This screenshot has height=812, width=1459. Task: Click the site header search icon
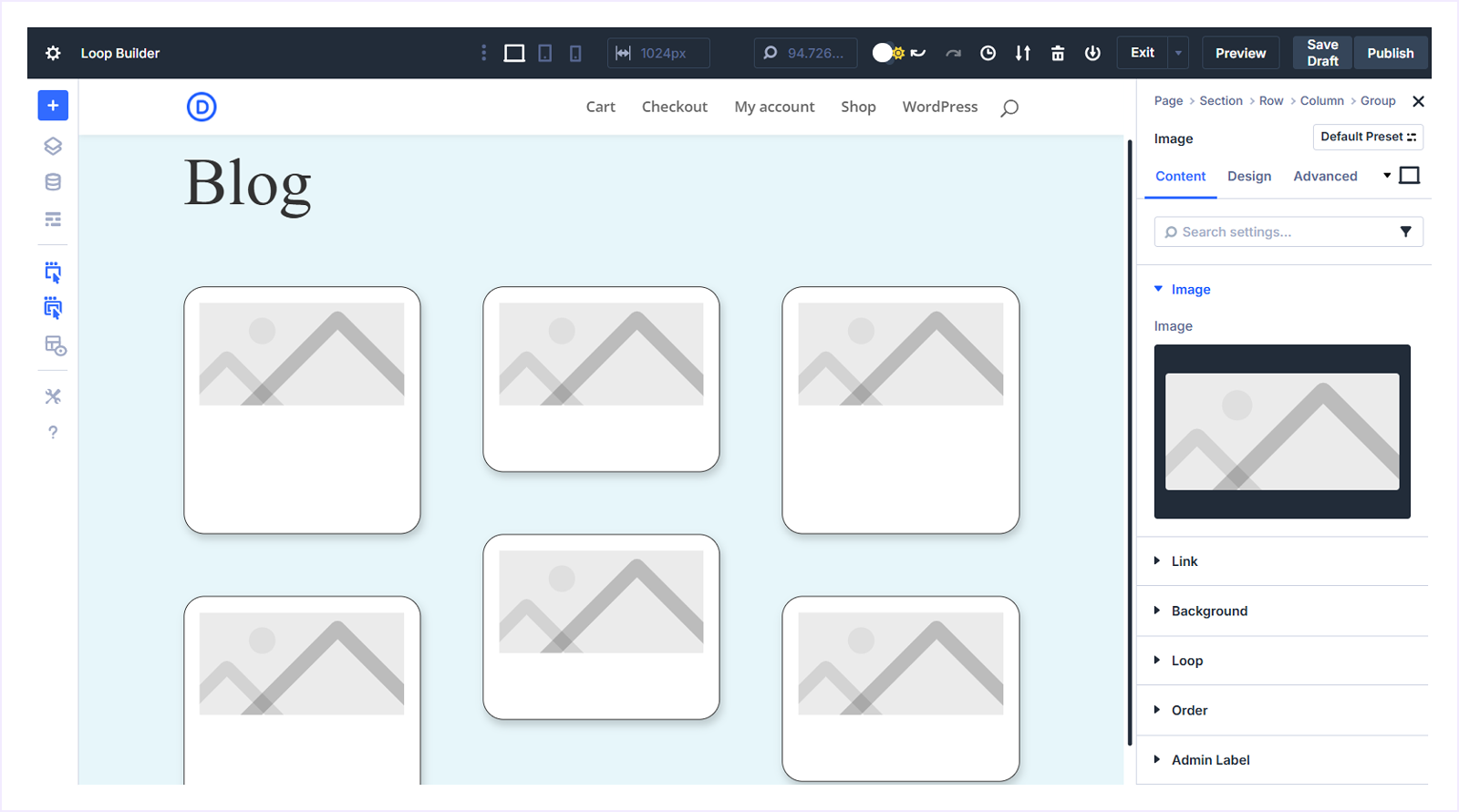pyautogui.click(x=1009, y=108)
